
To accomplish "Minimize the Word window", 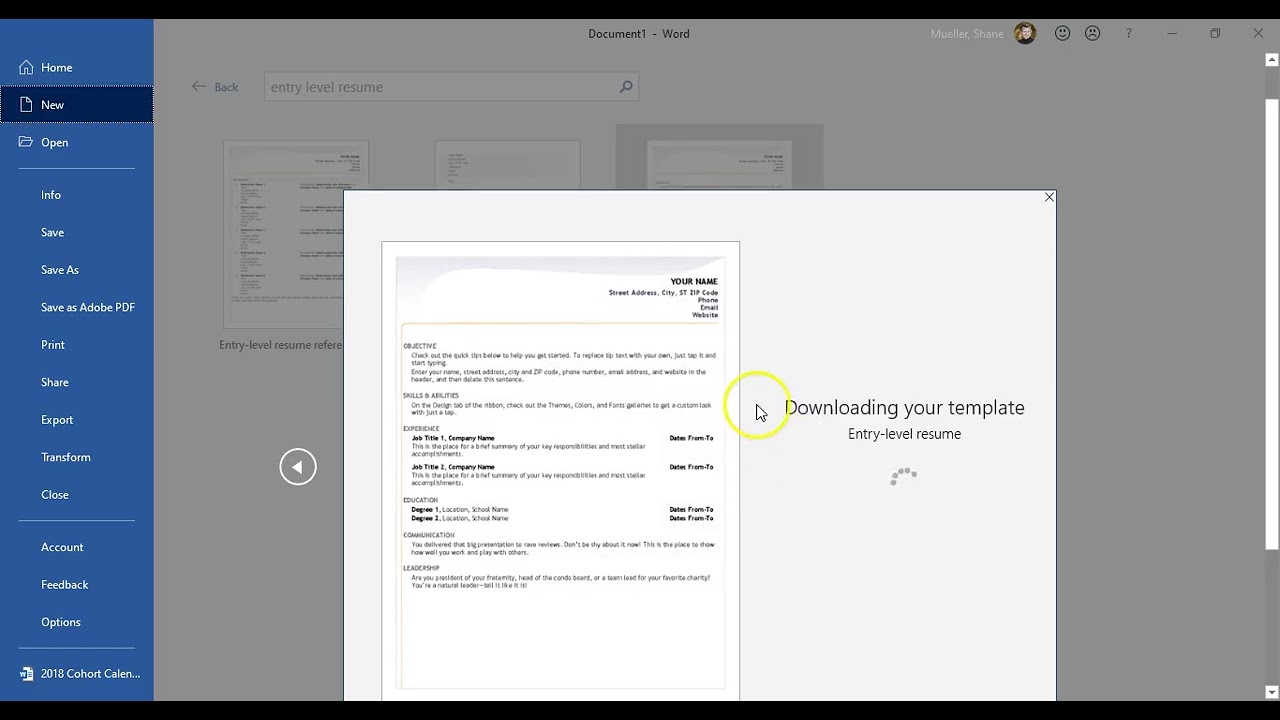I will (x=1172, y=33).
